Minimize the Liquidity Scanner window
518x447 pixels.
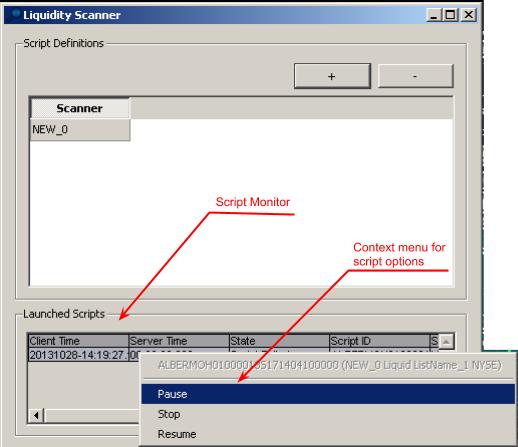point(433,15)
